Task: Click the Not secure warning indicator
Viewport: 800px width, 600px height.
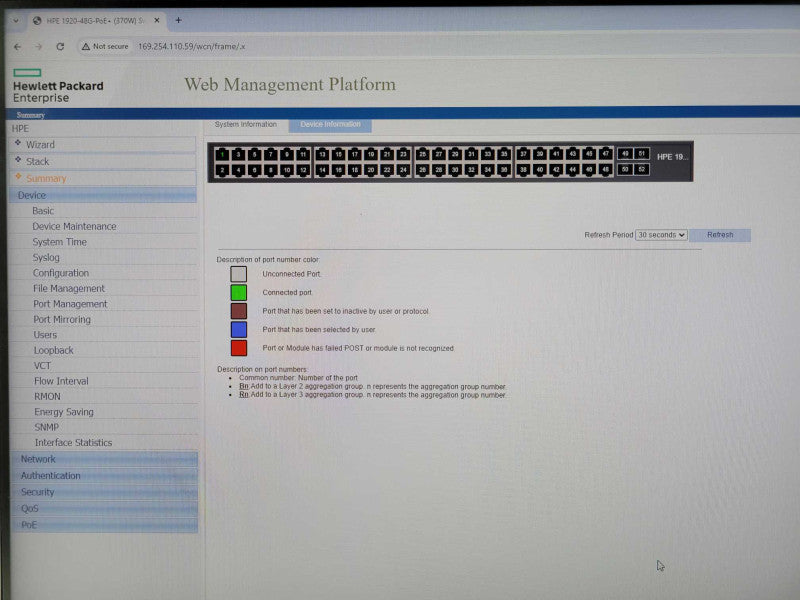Action: [x=105, y=46]
